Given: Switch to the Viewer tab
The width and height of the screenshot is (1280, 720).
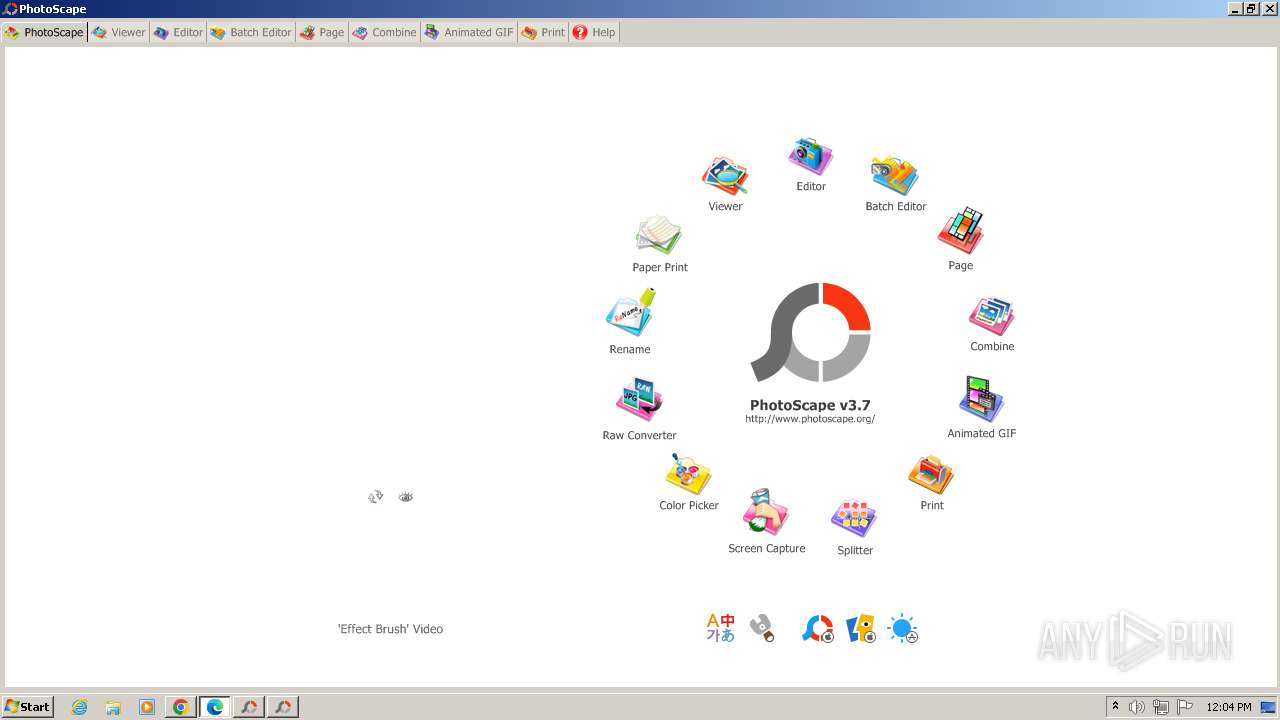Looking at the screenshot, I should click(118, 32).
